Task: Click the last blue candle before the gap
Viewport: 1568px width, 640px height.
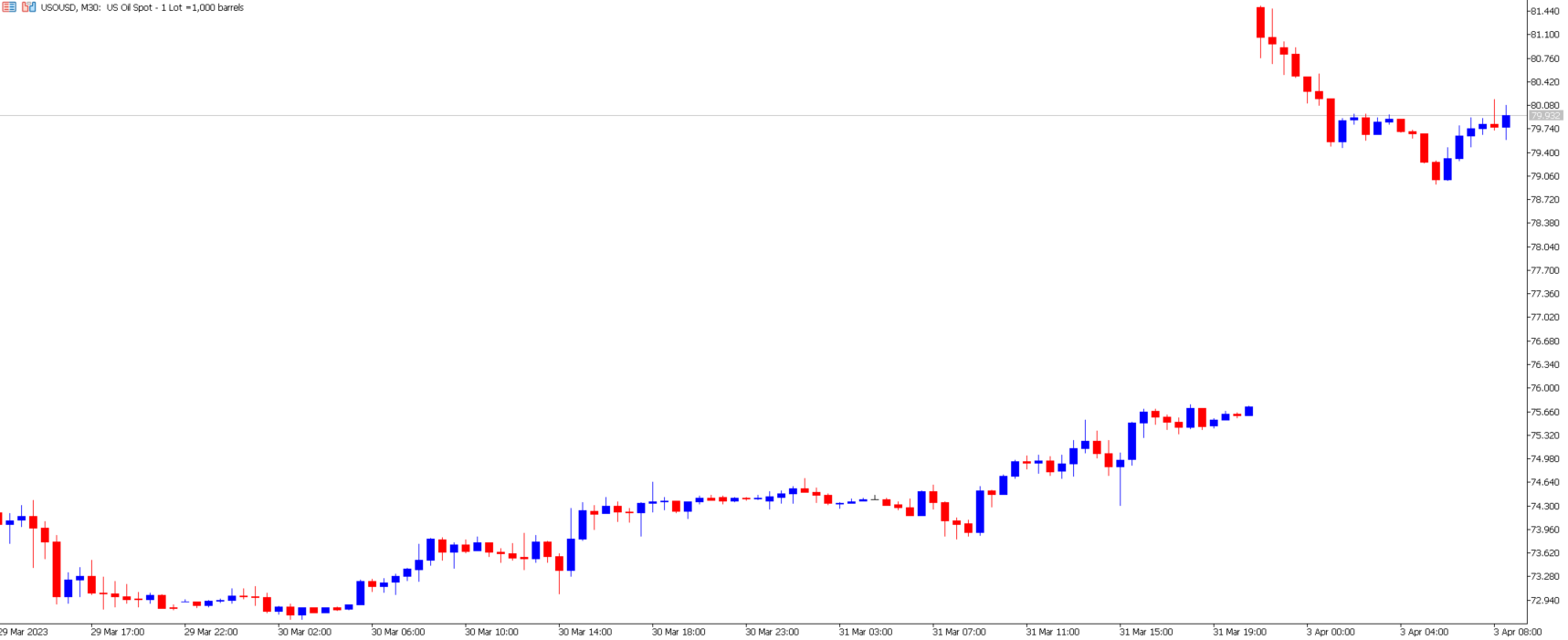Action: [1248, 412]
